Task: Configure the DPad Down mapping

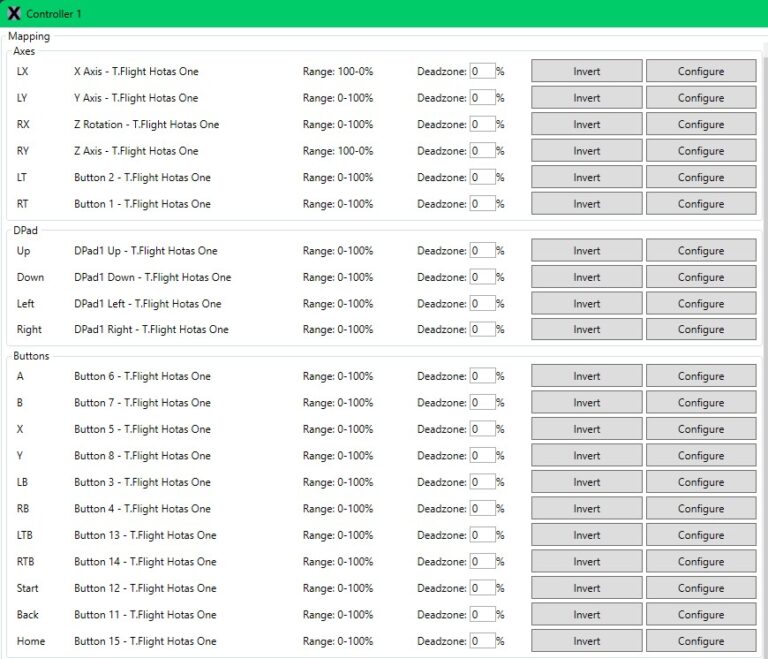Action: [700, 278]
